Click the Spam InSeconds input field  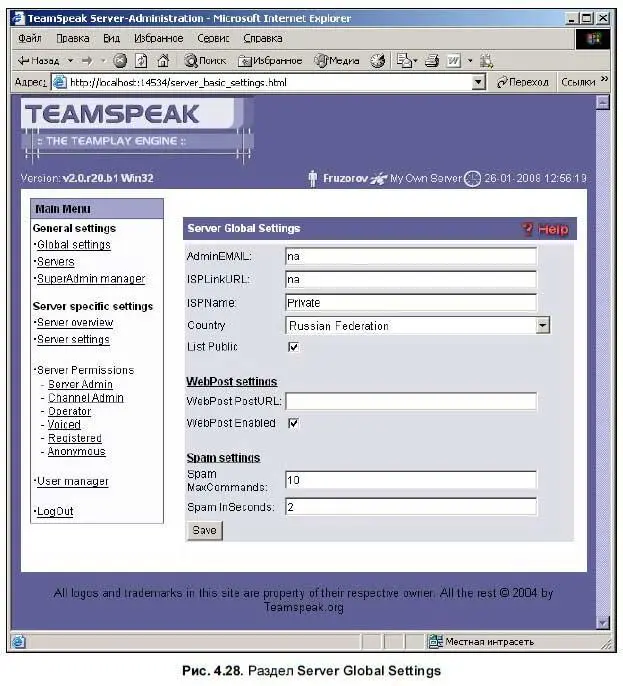click(411, 507)
